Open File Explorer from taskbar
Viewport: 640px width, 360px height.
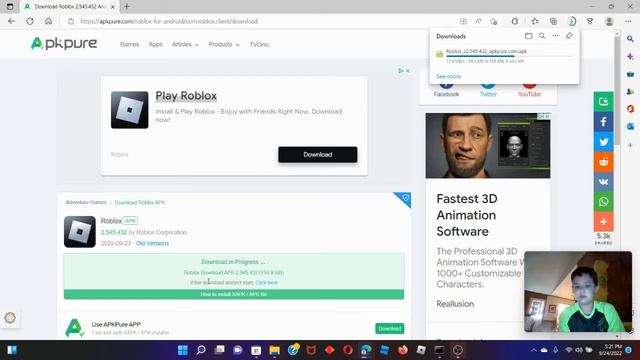point(274,350)
